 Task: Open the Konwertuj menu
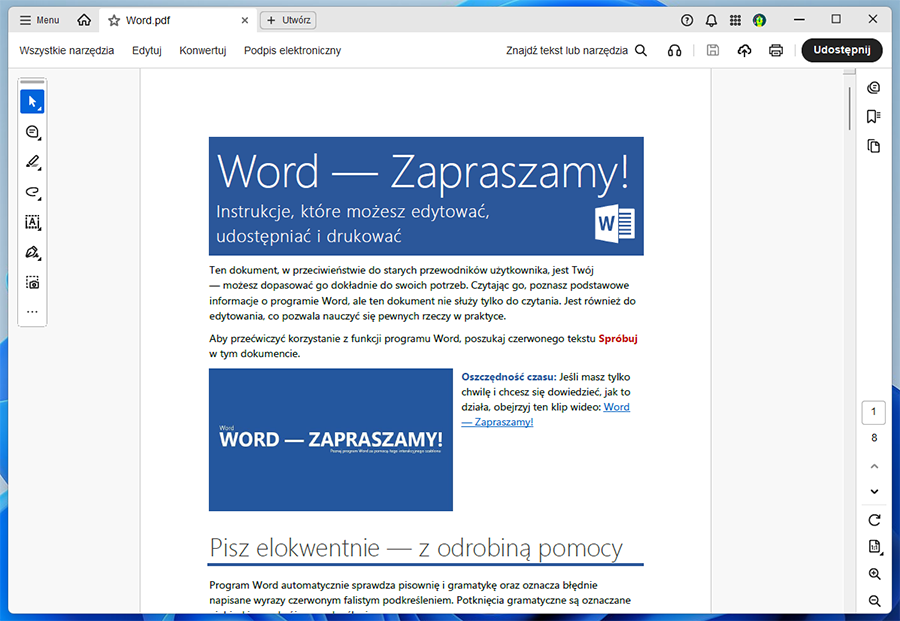click(x=203, y=51)
